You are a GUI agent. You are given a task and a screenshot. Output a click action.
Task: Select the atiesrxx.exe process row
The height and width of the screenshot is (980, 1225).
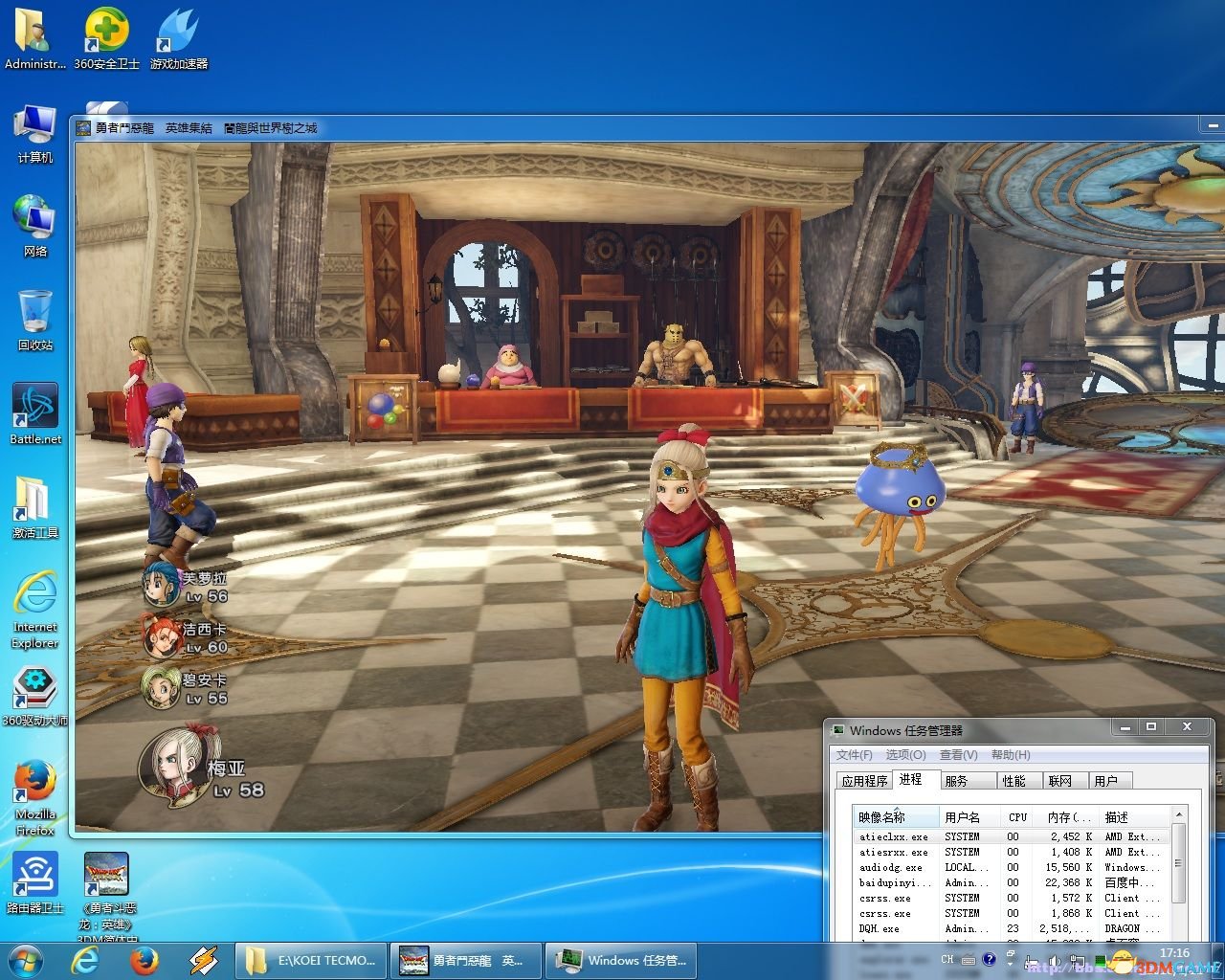click(1012, 852)
